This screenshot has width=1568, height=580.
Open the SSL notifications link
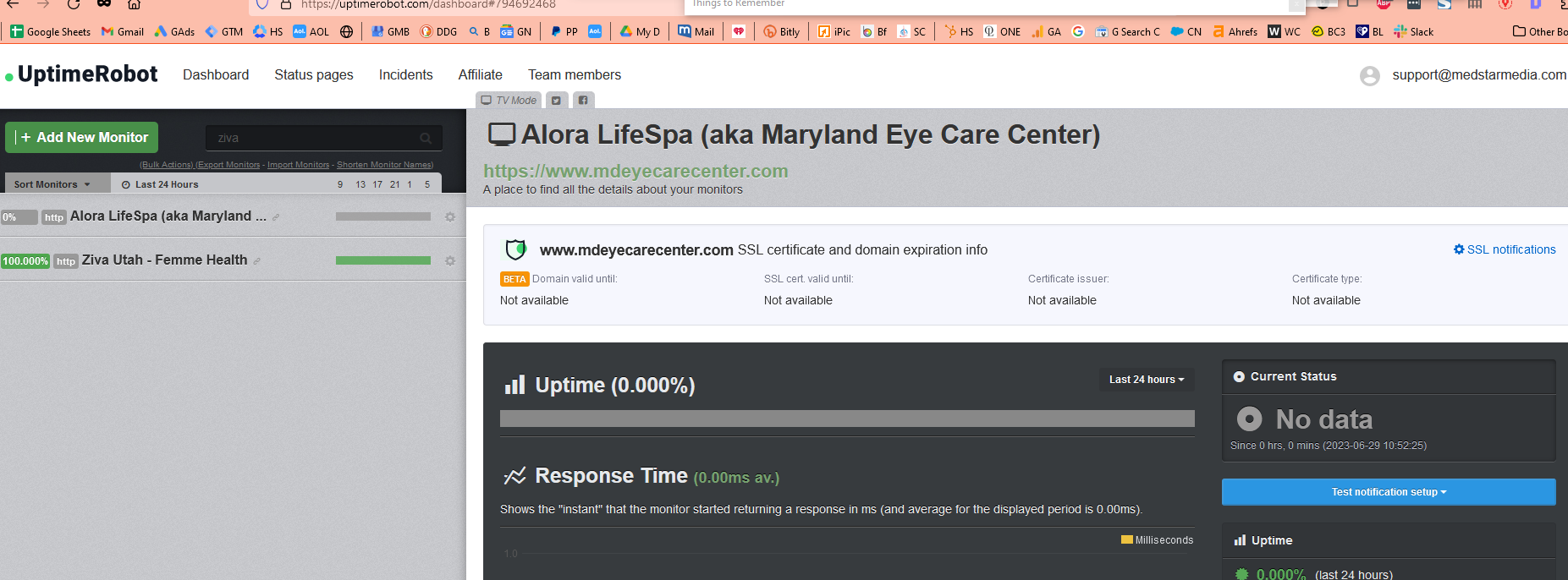(1505, 249)
